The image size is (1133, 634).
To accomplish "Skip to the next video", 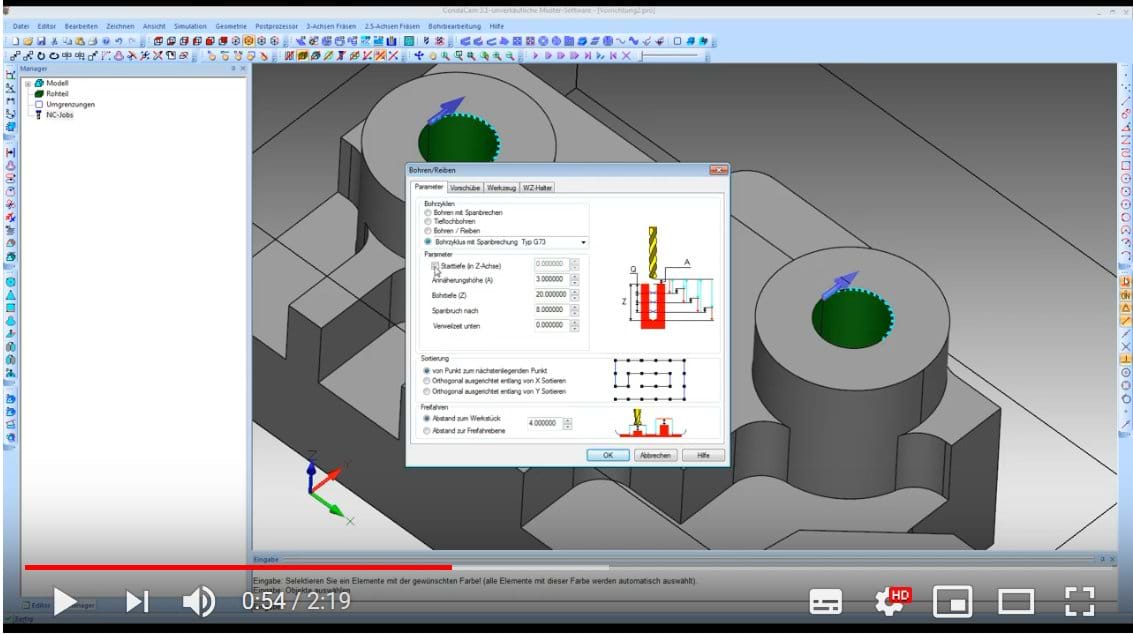I will point(137,601).
